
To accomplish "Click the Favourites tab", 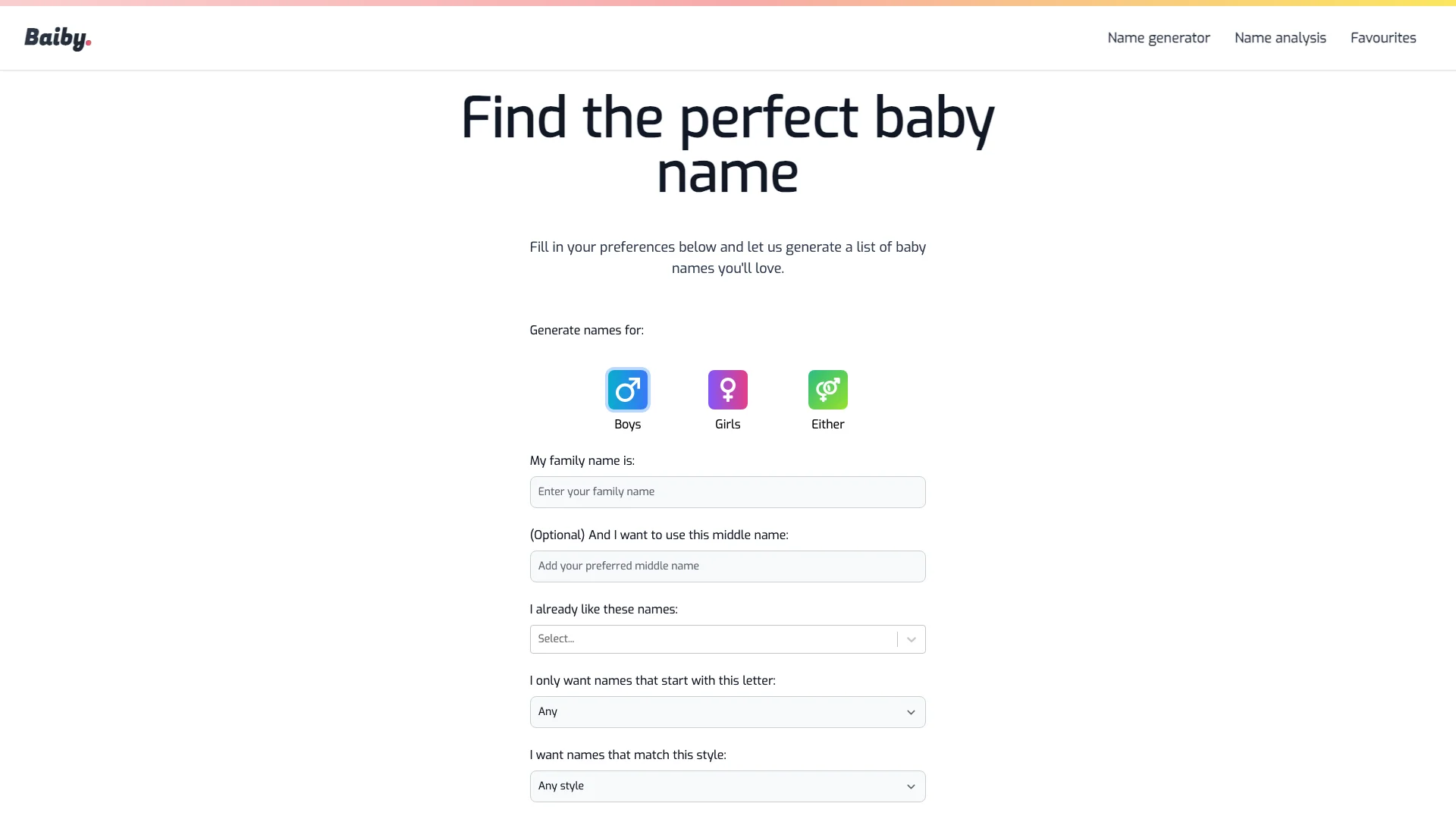I will 1383,38.
